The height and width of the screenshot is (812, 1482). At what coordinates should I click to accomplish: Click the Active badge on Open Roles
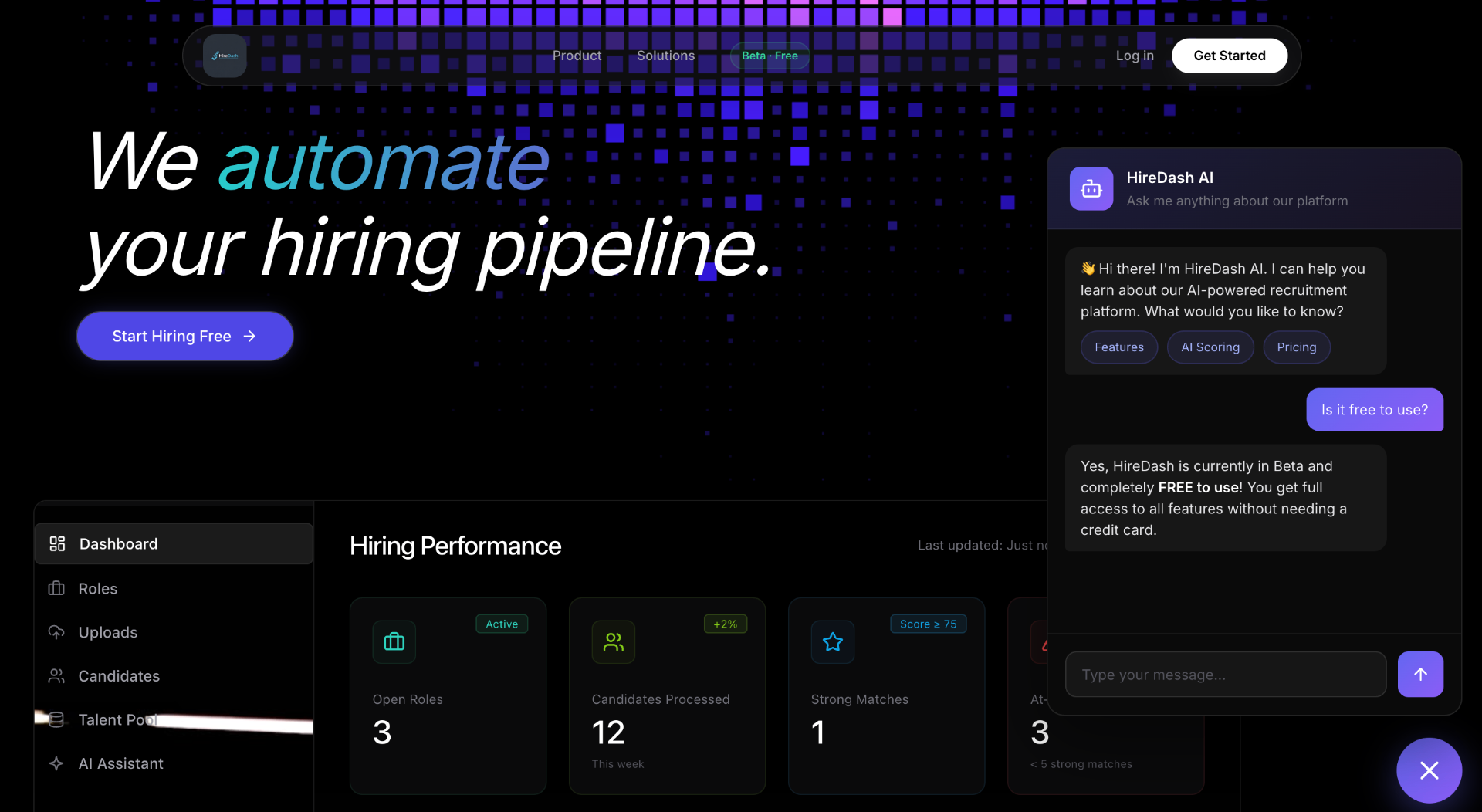click(x=502, y=624)
